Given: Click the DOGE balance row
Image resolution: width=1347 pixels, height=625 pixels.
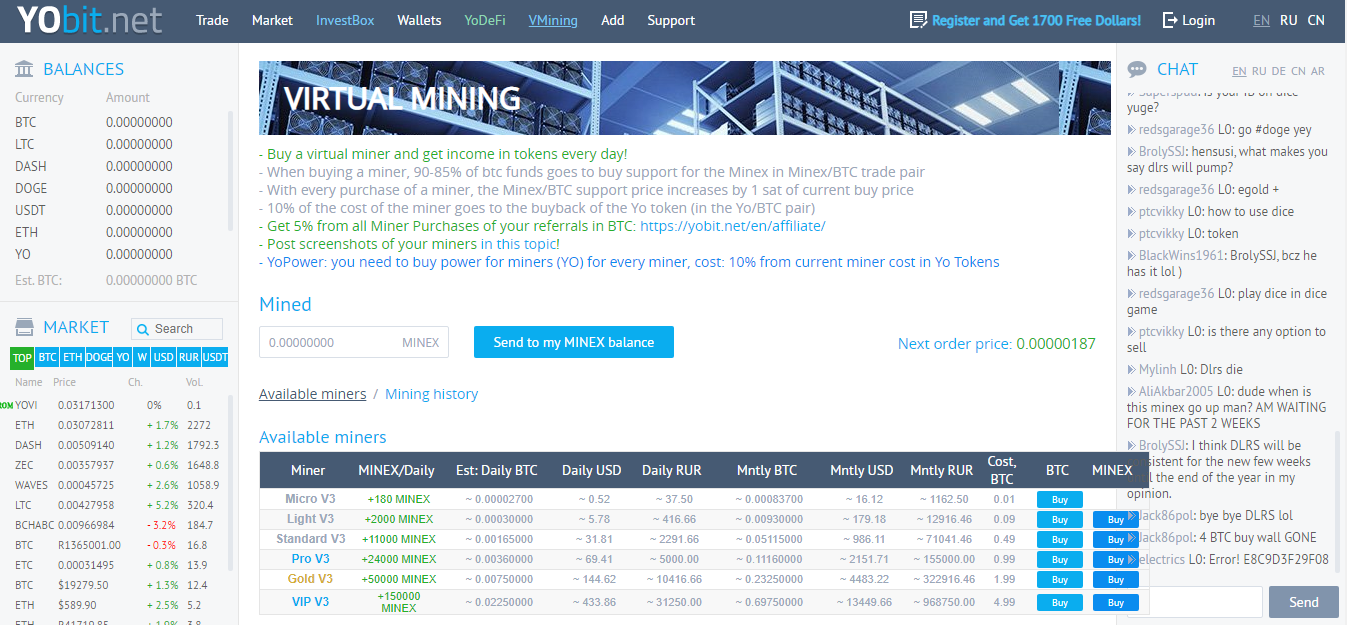Looking at the screenshot, I should click(118, 188).
